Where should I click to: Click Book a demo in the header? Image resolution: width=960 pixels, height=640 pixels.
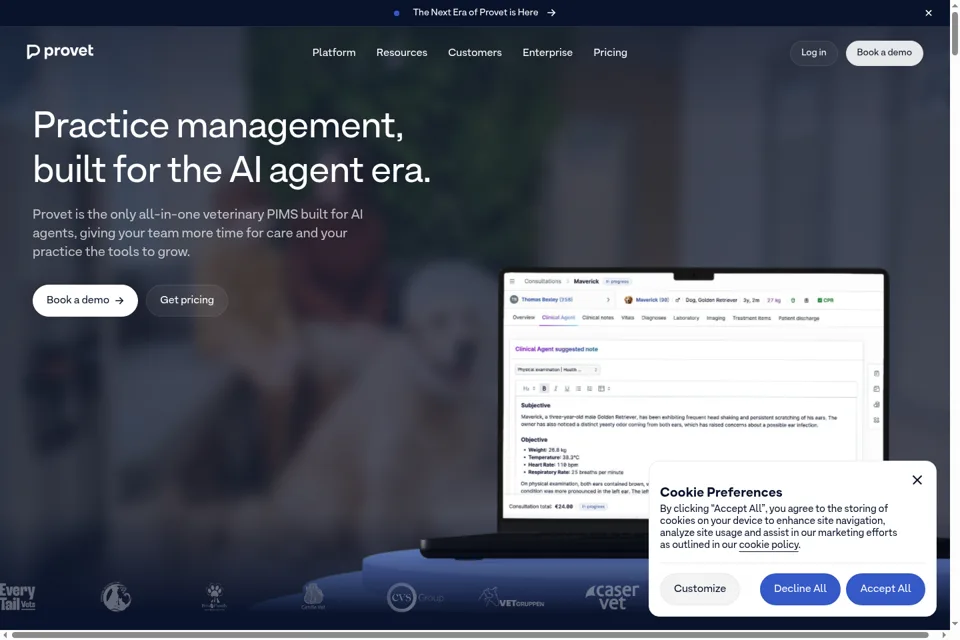coord(884,53)
